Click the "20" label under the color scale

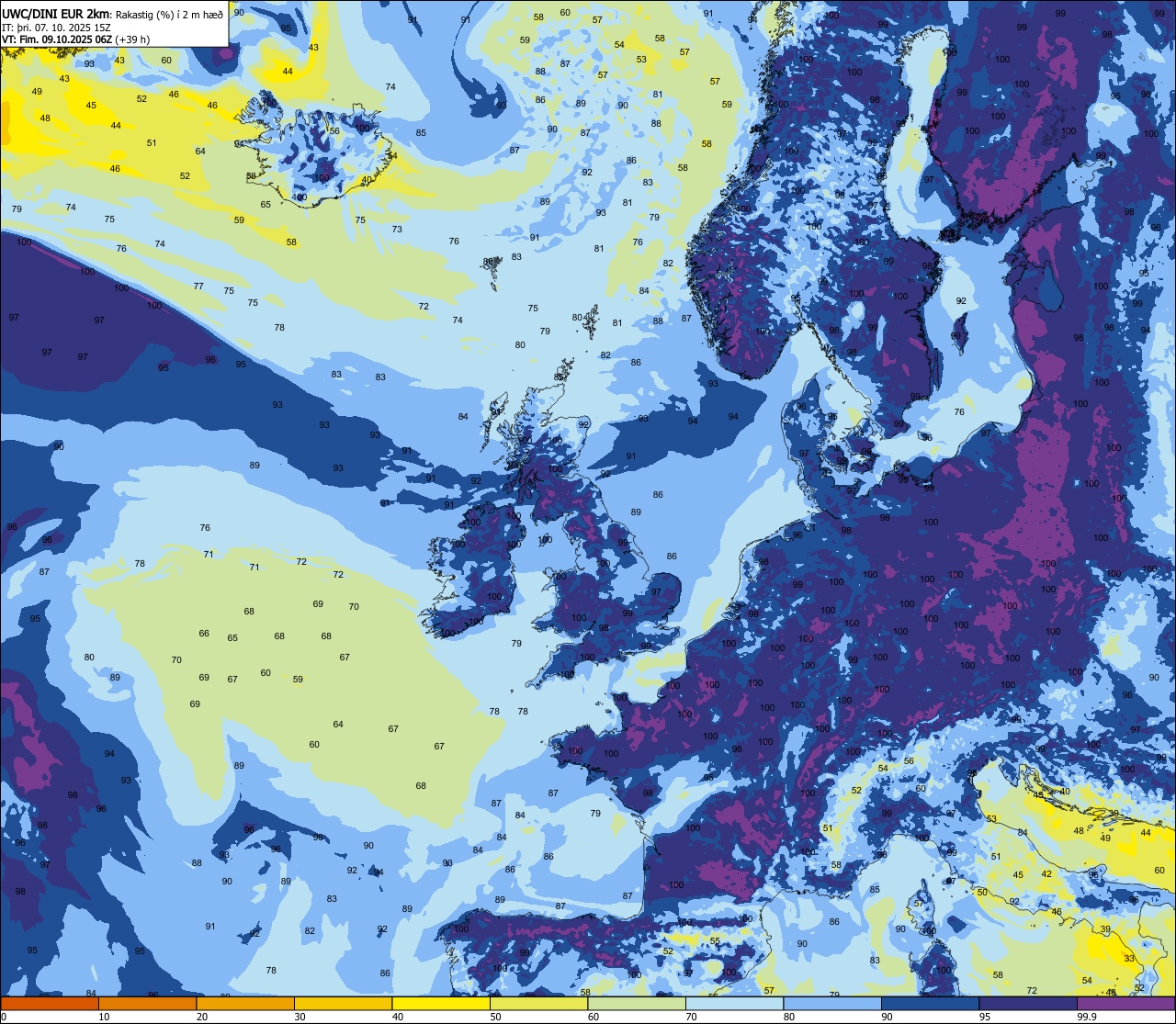pos(202,1017)
